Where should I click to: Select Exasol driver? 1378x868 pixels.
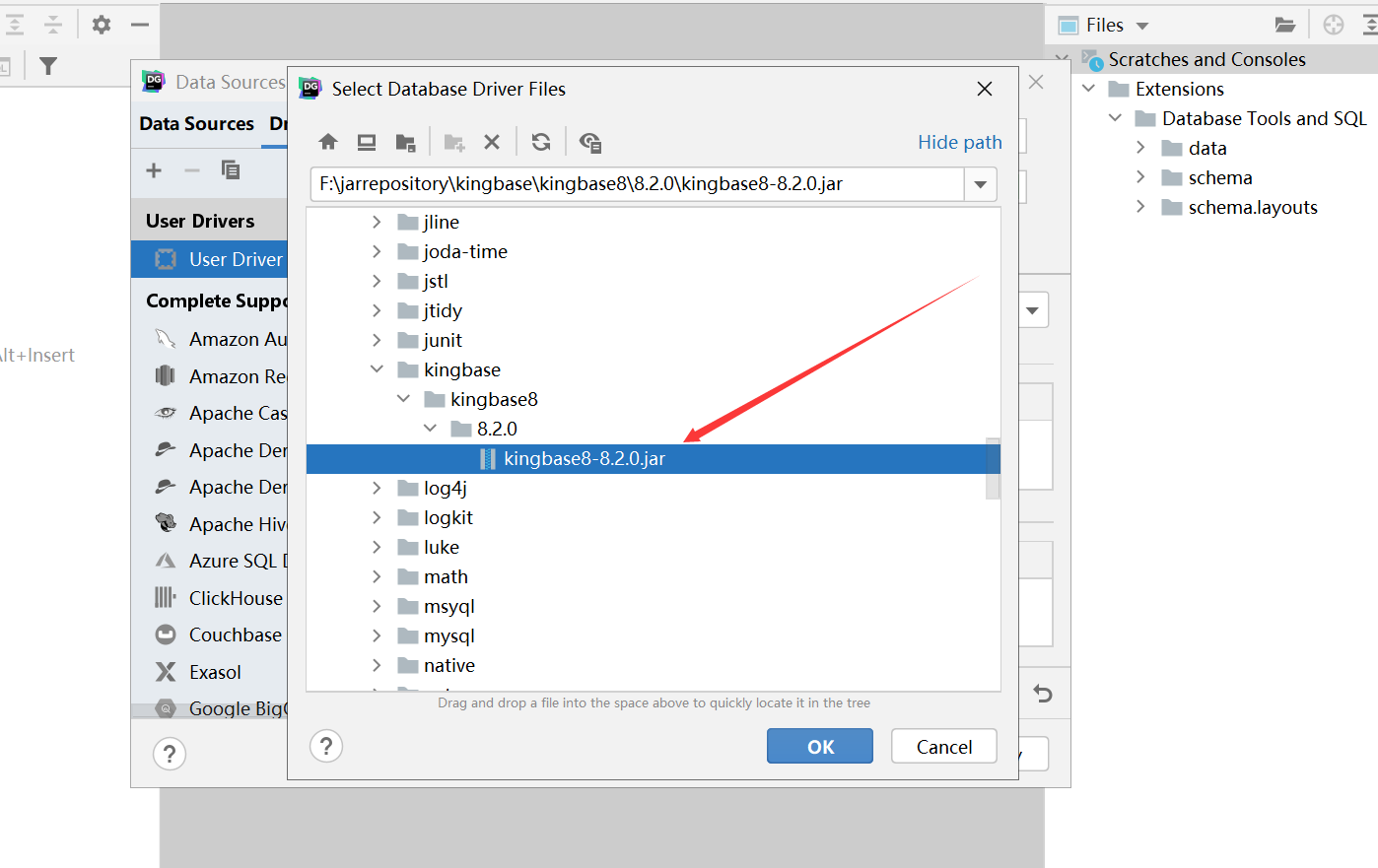click(x=209, y=672)
